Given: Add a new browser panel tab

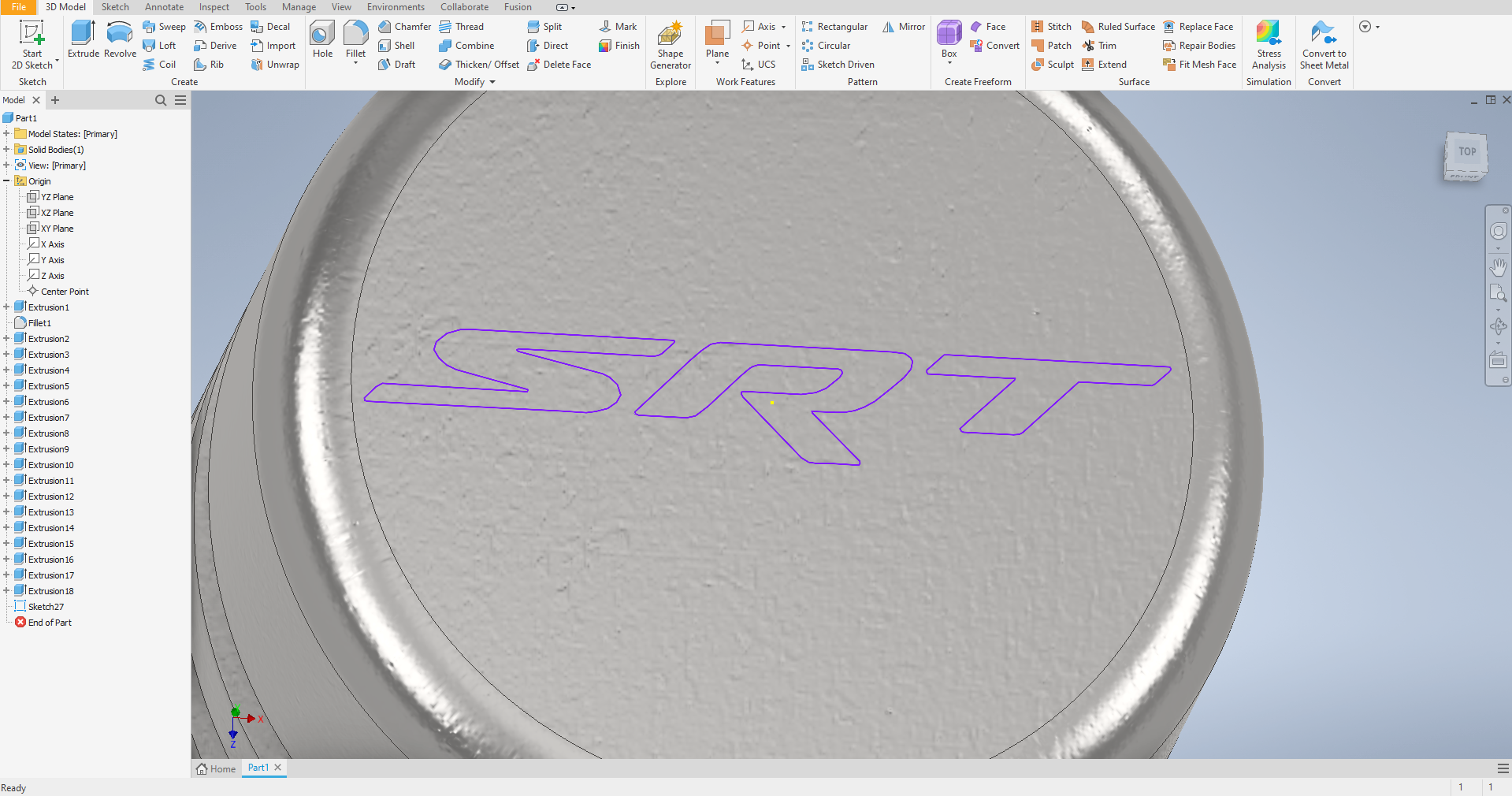Looking at the screenshot, I should [55, 100].
